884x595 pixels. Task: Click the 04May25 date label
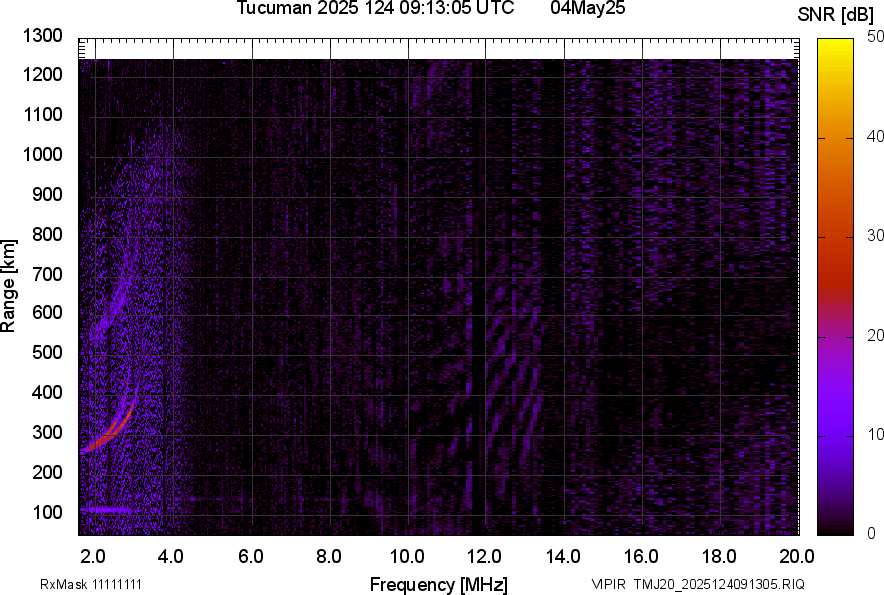588,8
